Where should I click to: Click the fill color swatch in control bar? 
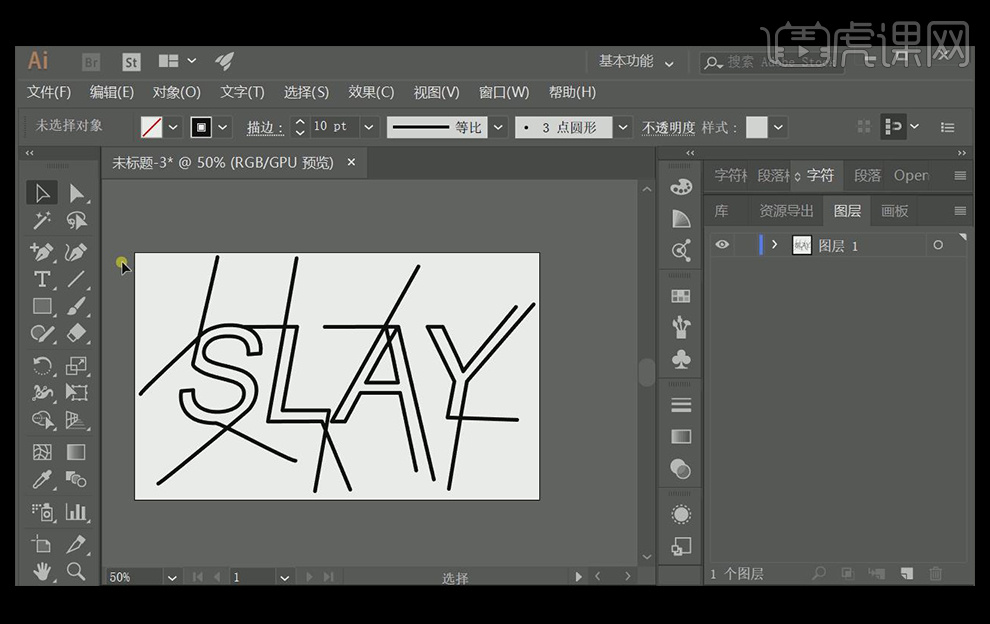(152, 127)
